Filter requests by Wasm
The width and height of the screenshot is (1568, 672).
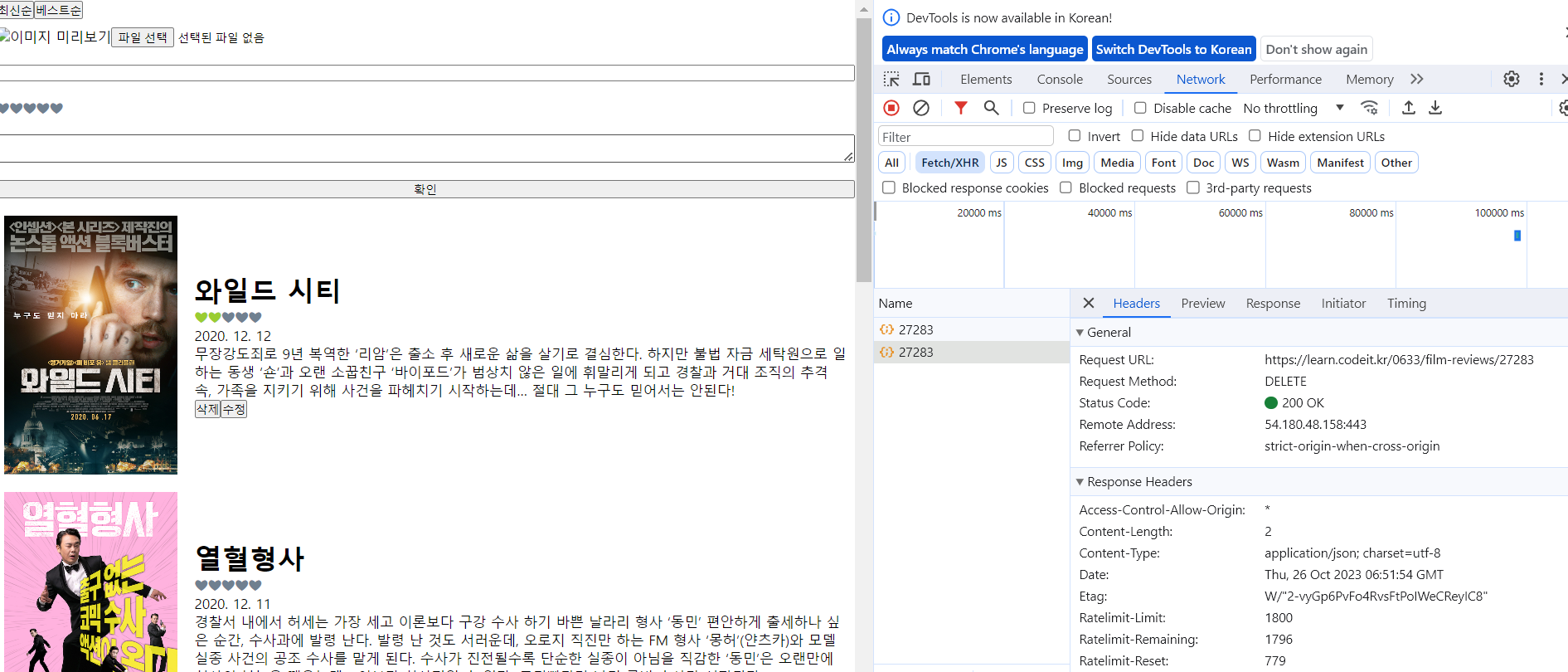coord(1283,163)
